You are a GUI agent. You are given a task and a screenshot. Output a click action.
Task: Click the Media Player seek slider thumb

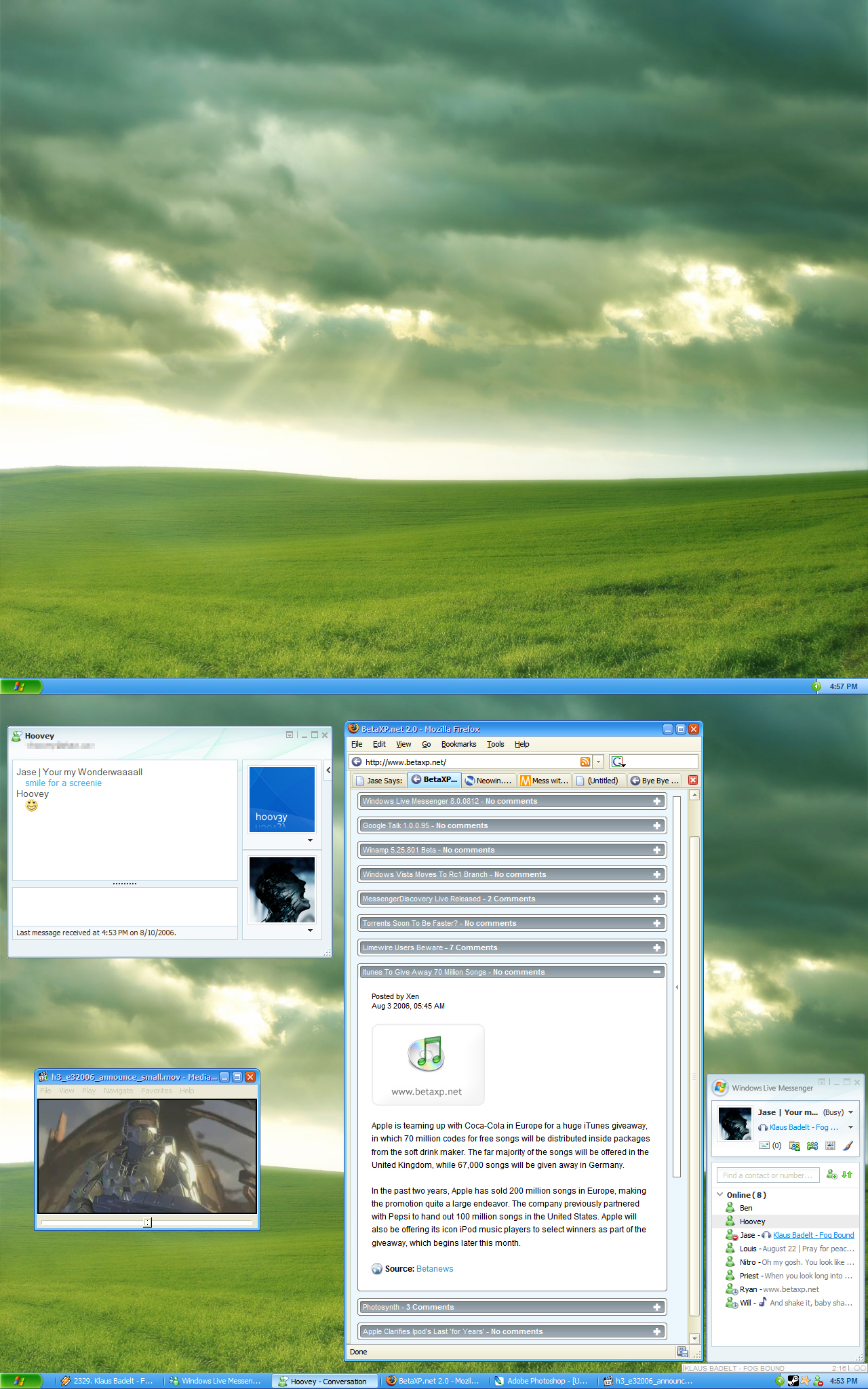(x=148, y=1222)
